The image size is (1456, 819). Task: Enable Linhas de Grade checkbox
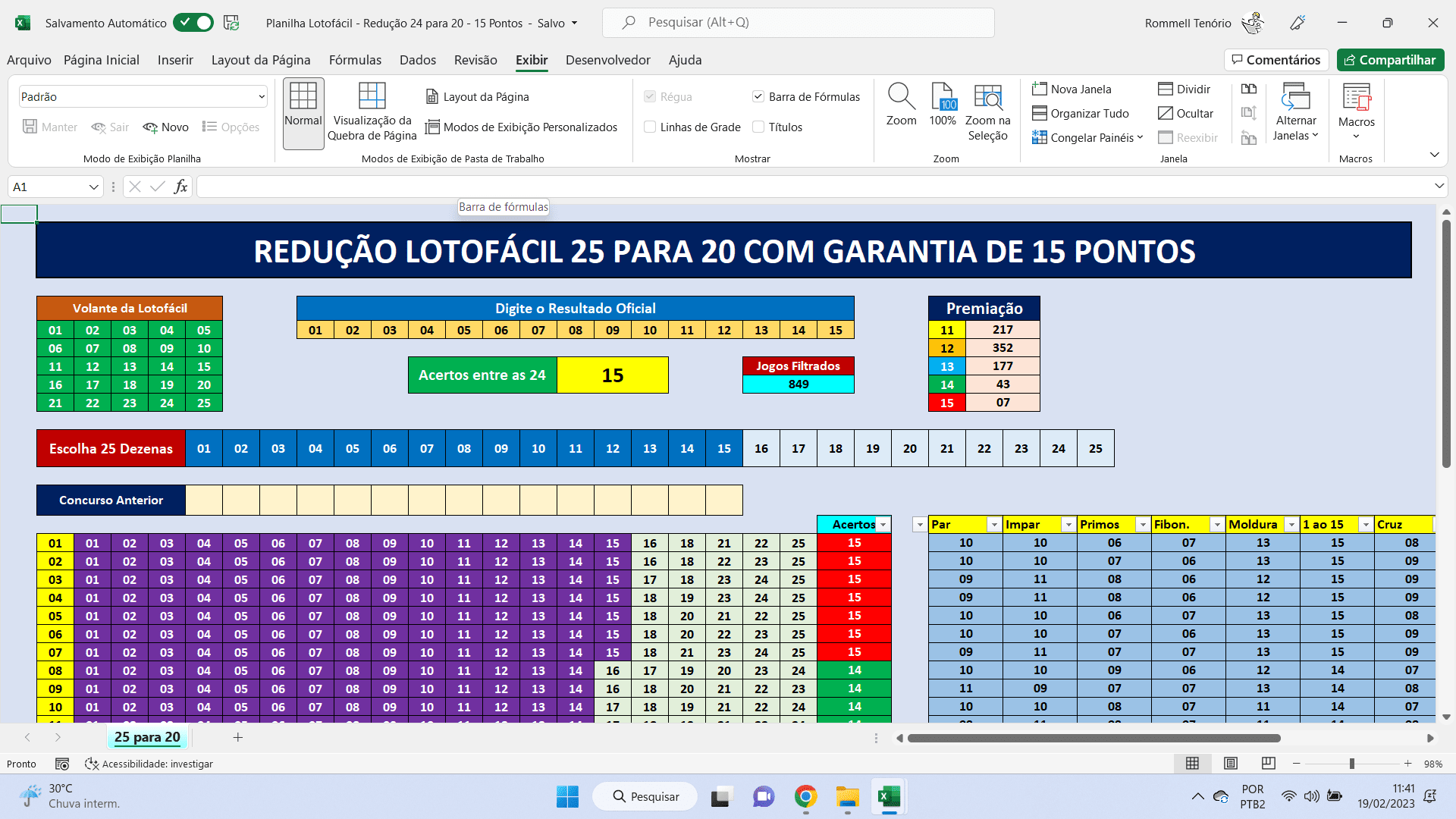(650, 127)
